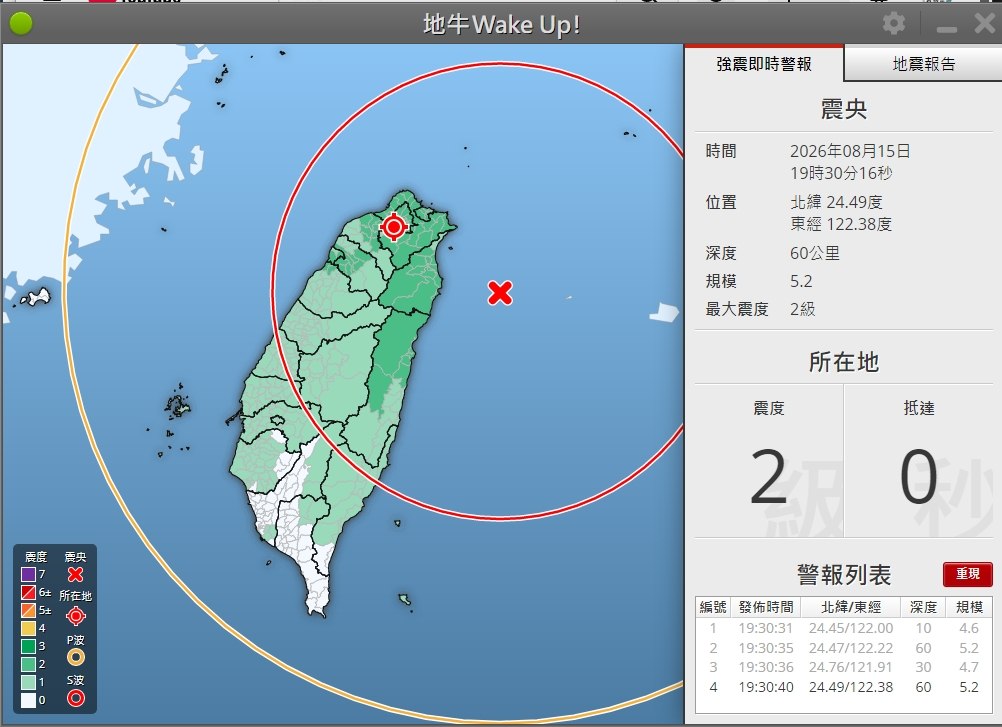Image resolution: width=1002 pixels, height=727 pixels.
Task: Click the legend's S波 red ring icon
Action: 75,698
